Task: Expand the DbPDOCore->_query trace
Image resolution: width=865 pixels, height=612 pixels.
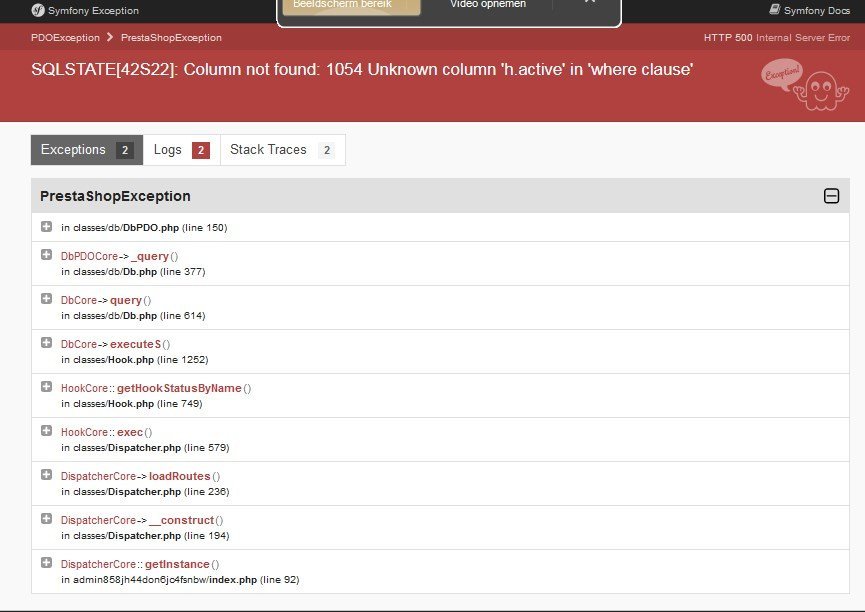Action: pyautogui.click(x=46, y=255)
